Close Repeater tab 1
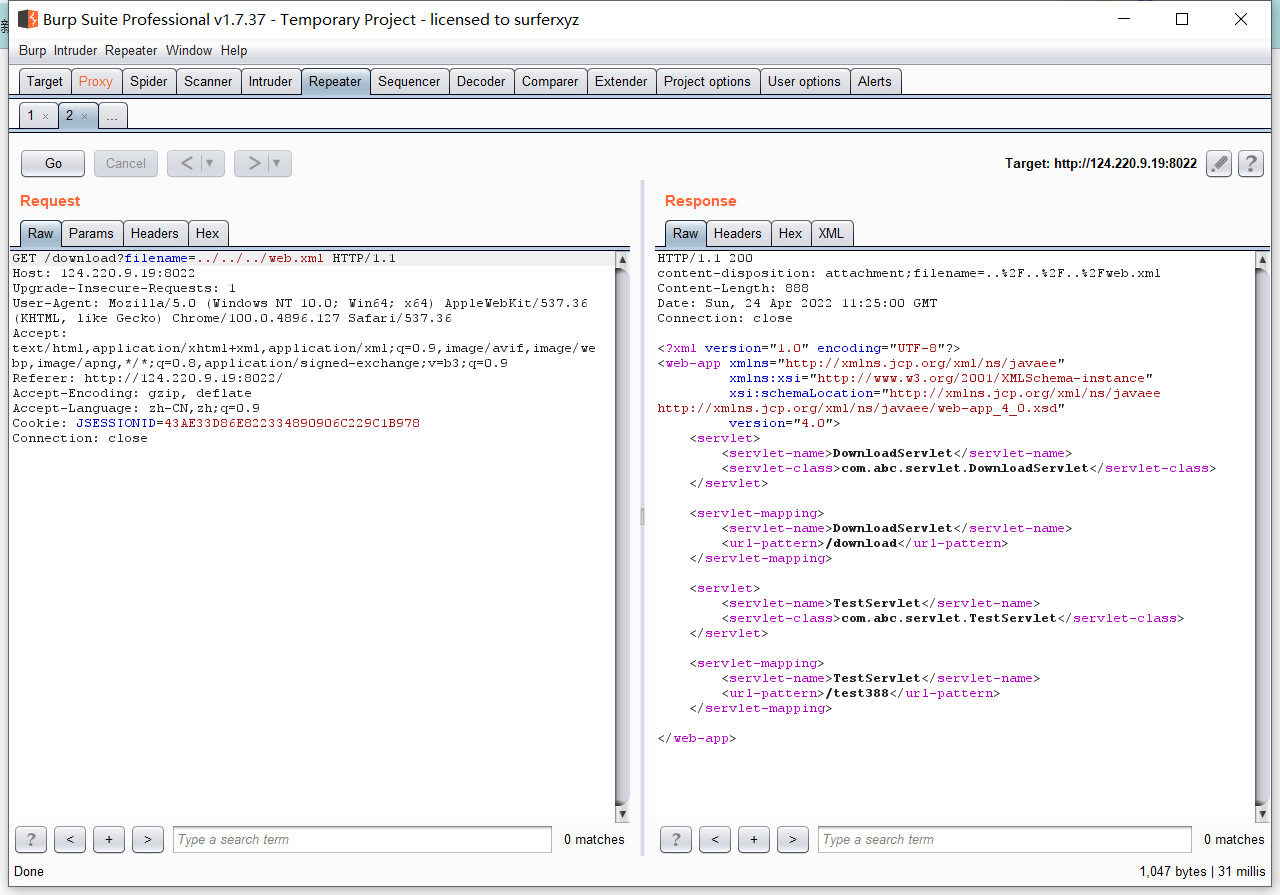 (45, 117)
